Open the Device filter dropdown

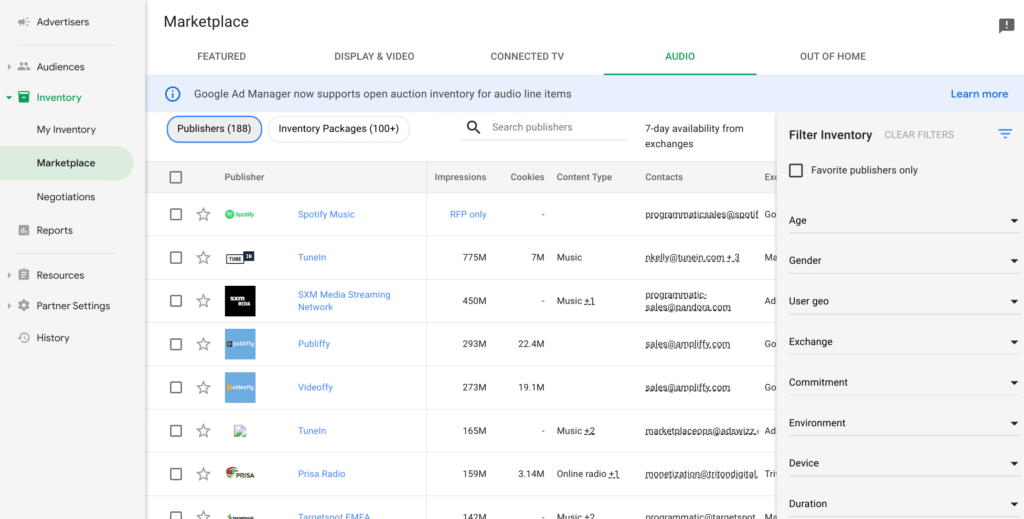pos(904,464)
